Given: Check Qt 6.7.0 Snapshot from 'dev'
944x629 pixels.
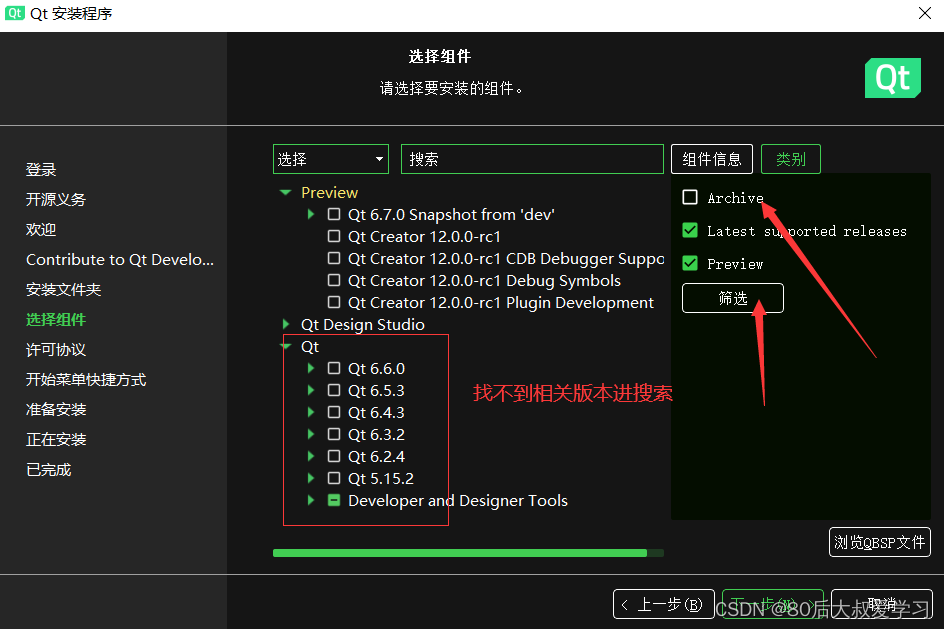Looking at the screenshot, I should 334,214.
